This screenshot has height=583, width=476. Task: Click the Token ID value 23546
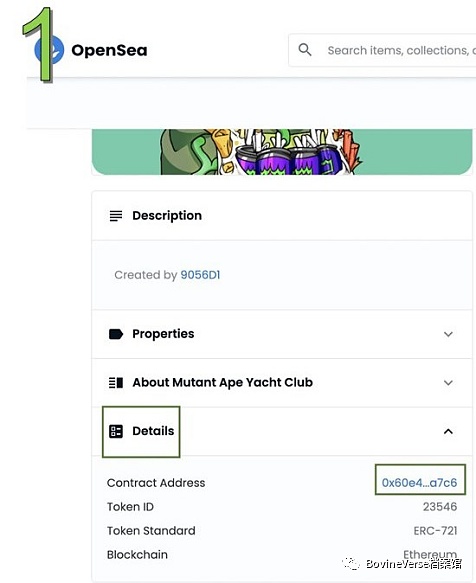click(440, 506)
